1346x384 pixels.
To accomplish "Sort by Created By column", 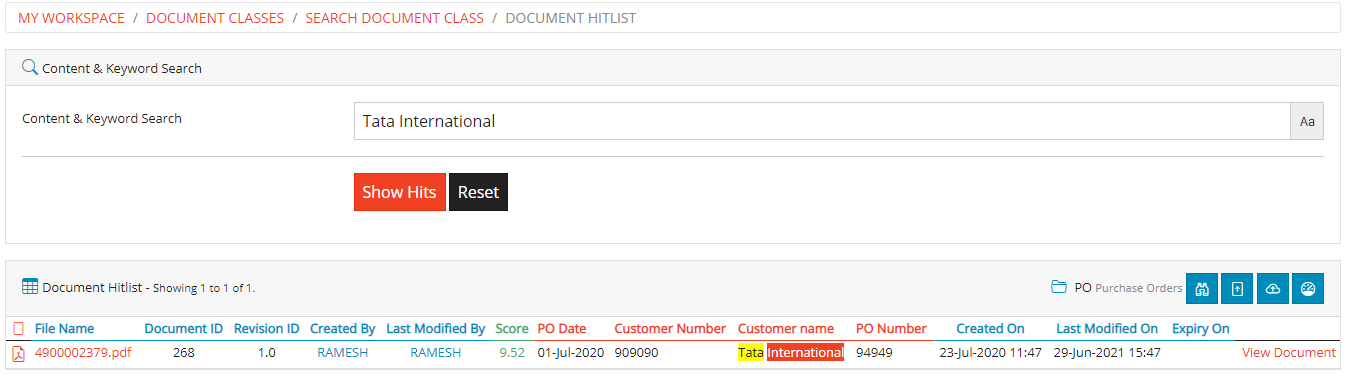I will [343, 328].
